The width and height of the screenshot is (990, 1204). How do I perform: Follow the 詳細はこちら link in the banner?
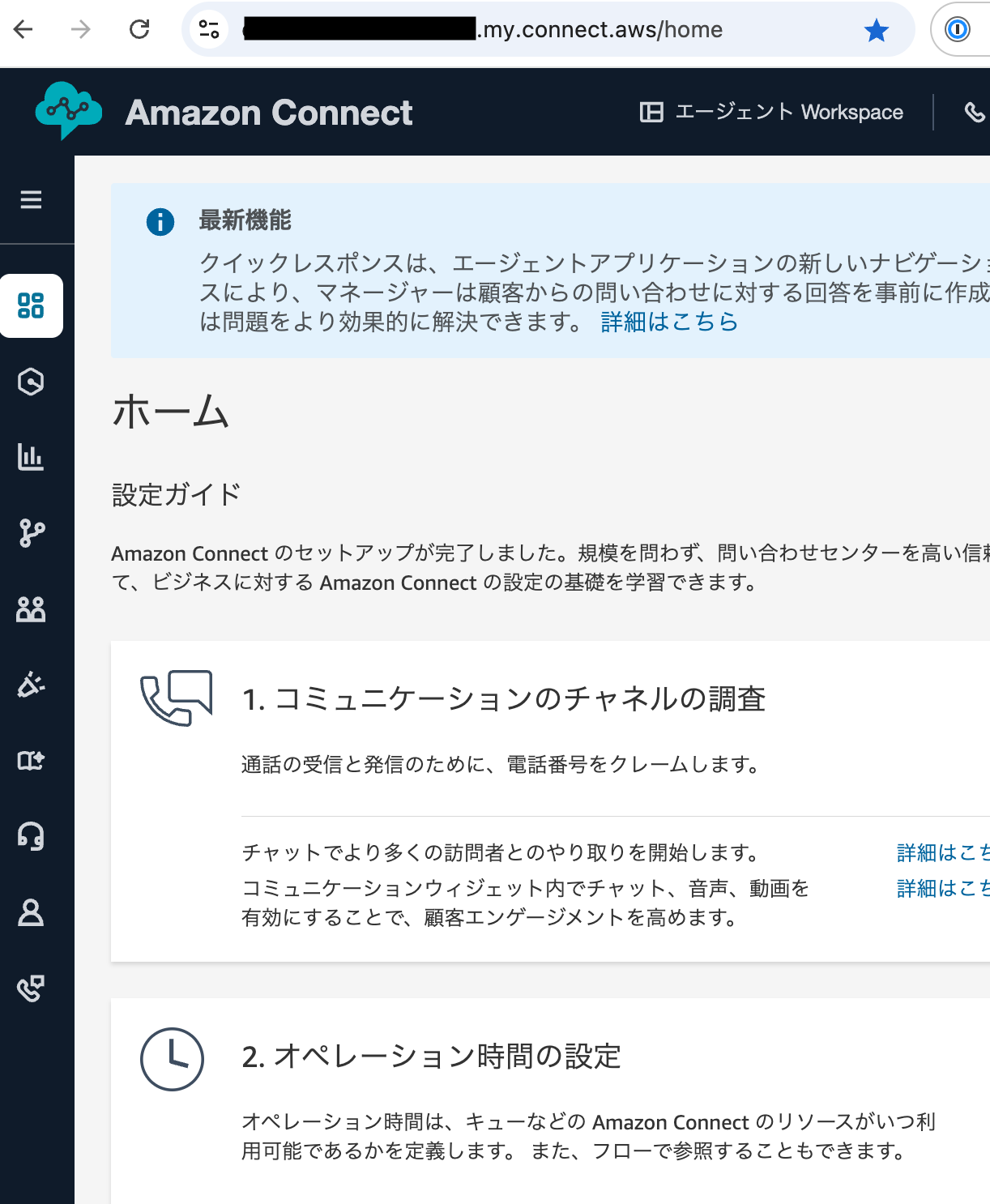pyautogui.click(x=669, y=322)
